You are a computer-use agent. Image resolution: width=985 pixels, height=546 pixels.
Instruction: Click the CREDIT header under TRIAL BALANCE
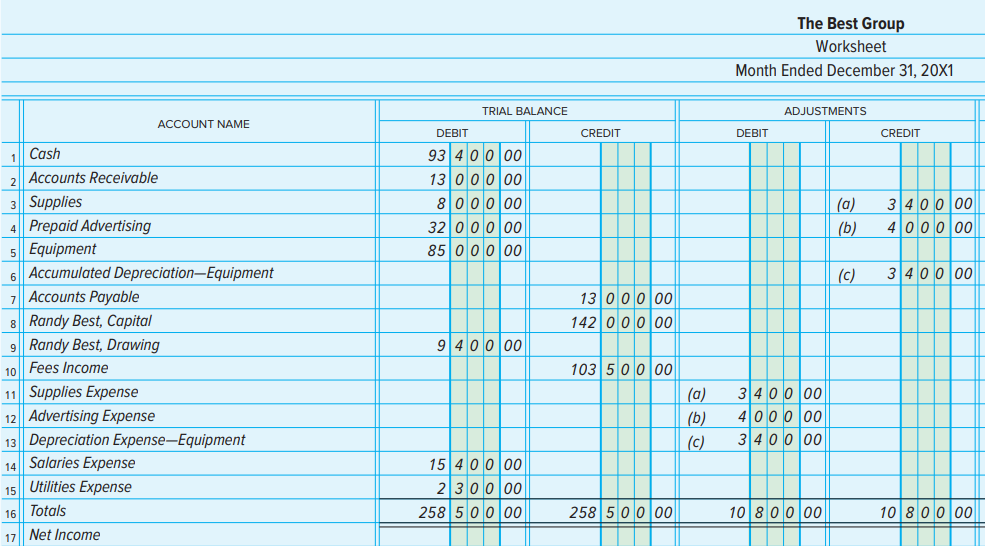click(x=600, y=133)
